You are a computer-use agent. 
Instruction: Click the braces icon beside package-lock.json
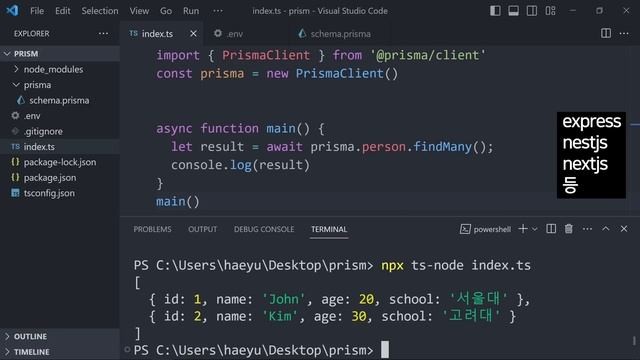(x=16, y=162)
